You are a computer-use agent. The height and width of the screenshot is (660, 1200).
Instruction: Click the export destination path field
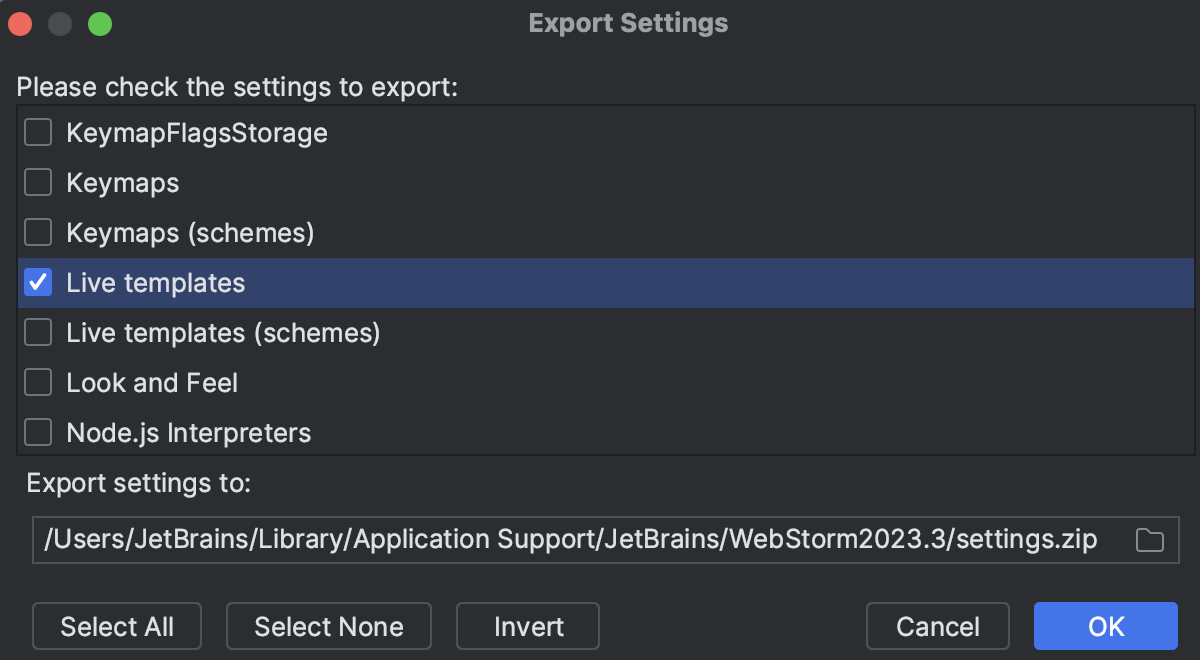(560, 539)
